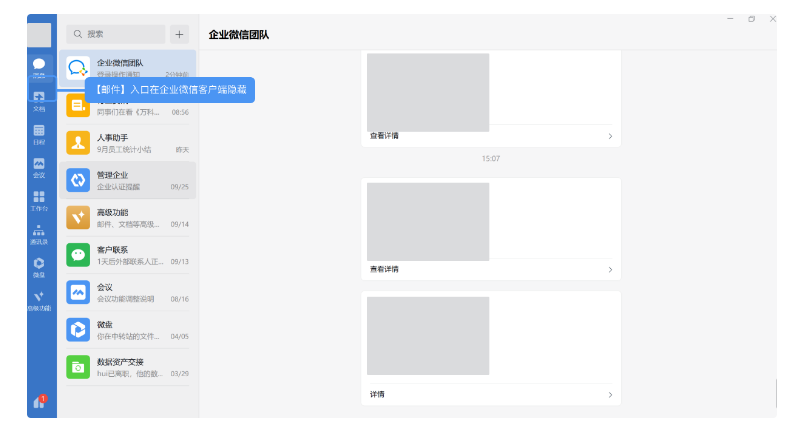Click the 客户联系 green chat icon
This screenshot has width=795, height=448.
pyautogui.click(x=78, y=255)
